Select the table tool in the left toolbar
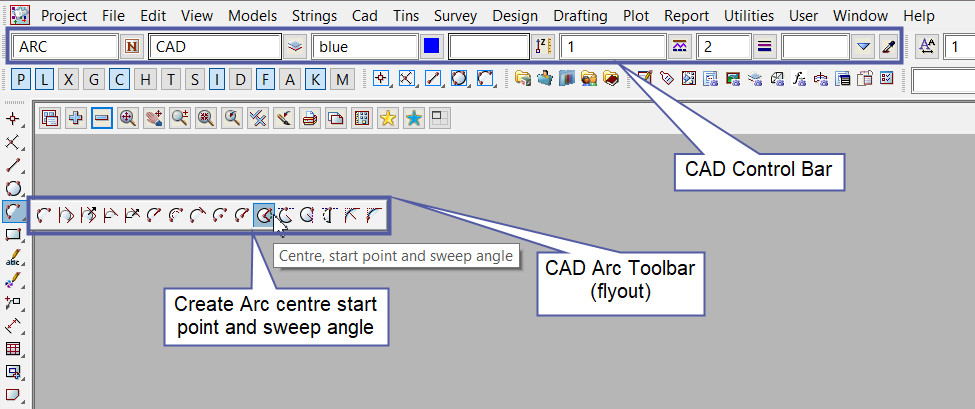 tap(13, 349)
